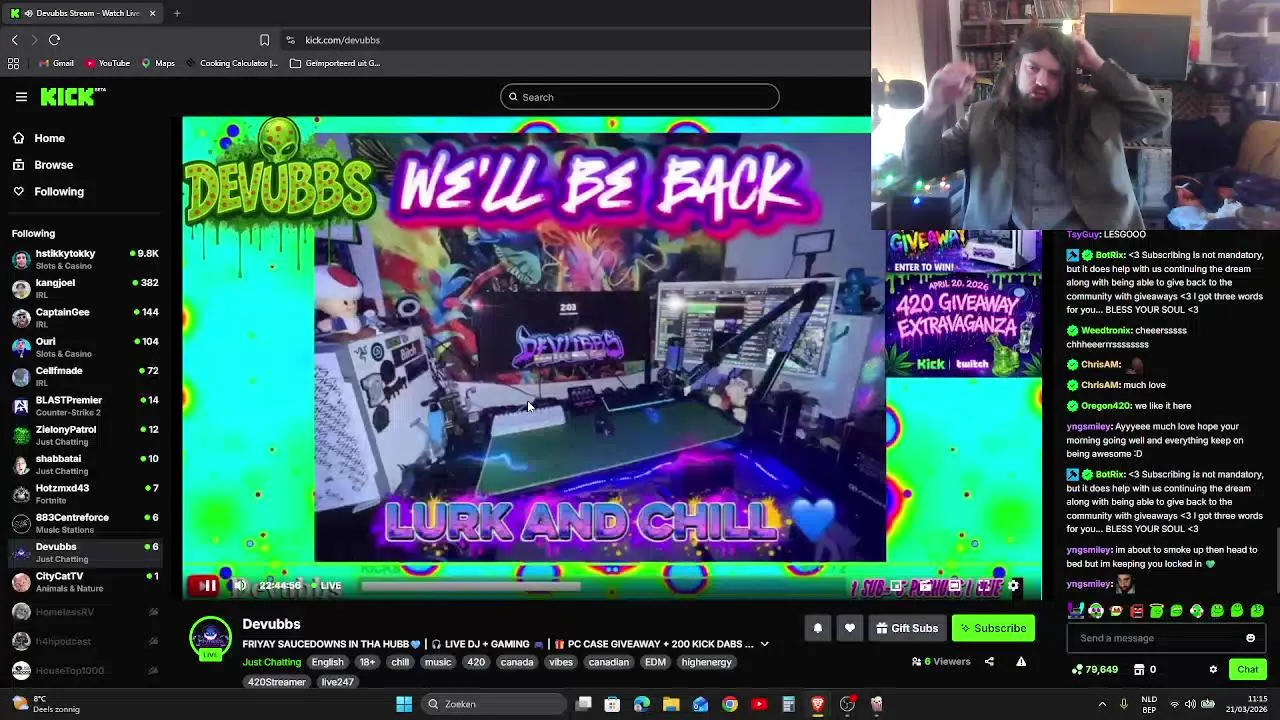
Task: Open hstikkytokky channel in Following list
Action: (85, 259)
